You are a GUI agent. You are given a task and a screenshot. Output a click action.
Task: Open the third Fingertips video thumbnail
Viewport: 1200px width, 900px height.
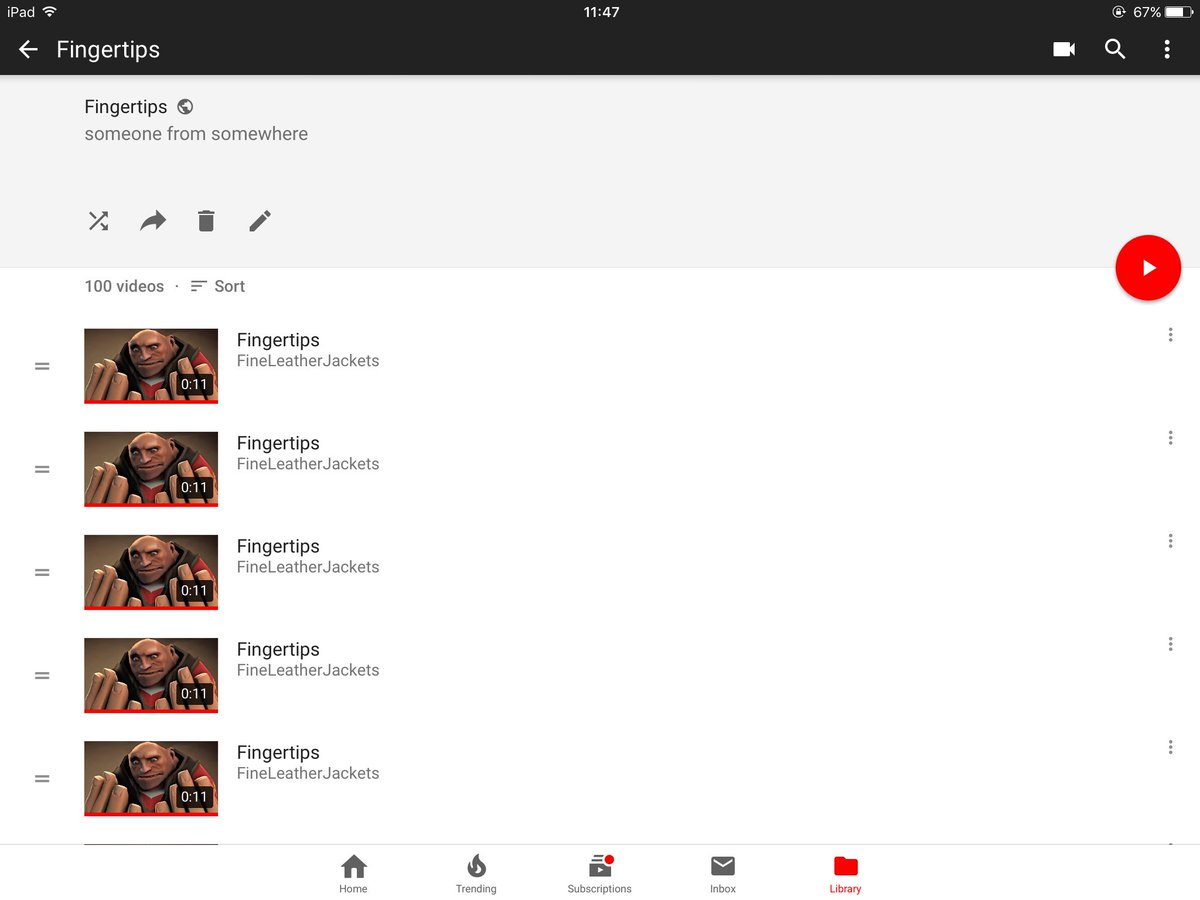coord(151,572)
